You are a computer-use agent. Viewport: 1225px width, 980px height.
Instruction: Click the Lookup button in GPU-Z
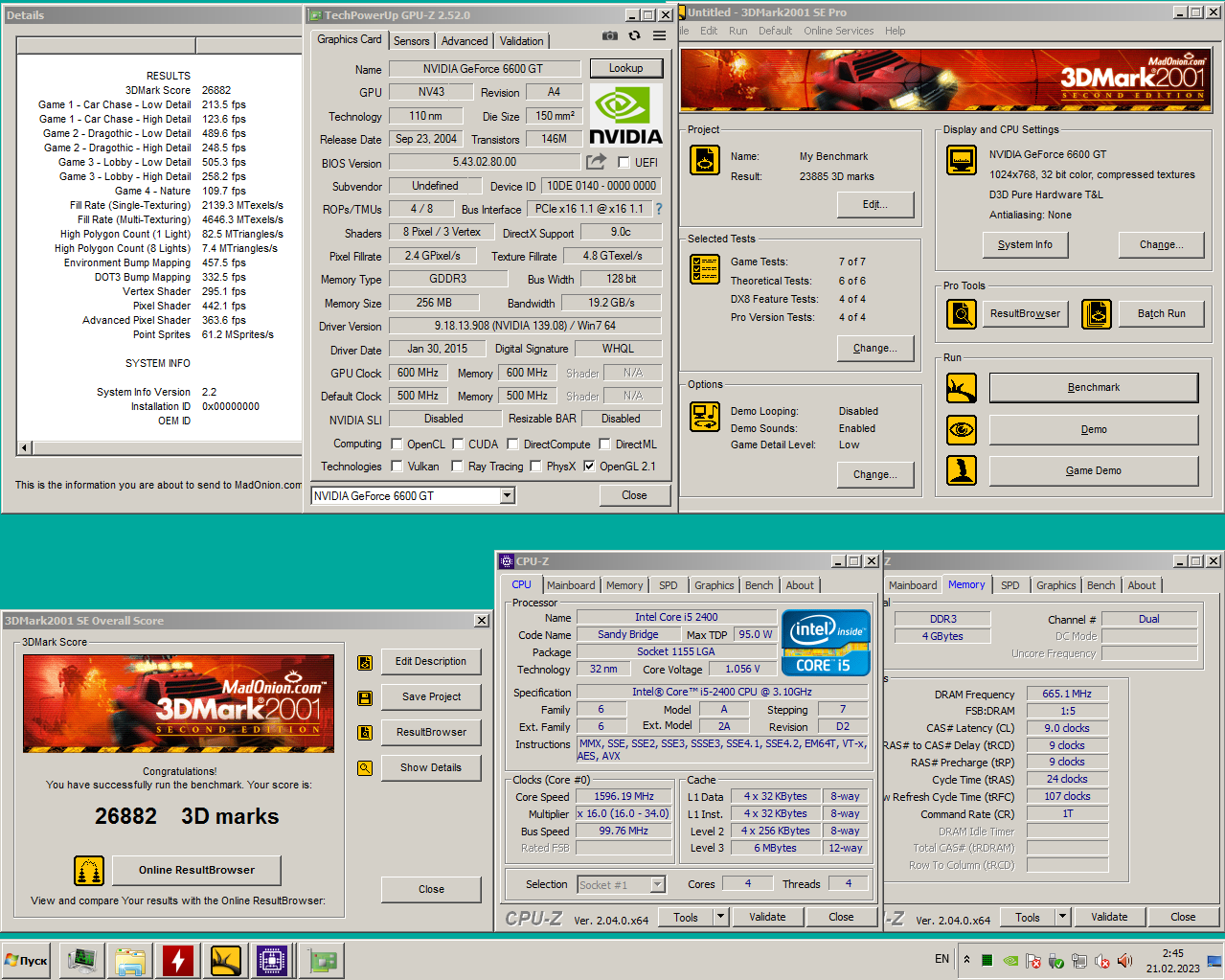click(625, 68)
